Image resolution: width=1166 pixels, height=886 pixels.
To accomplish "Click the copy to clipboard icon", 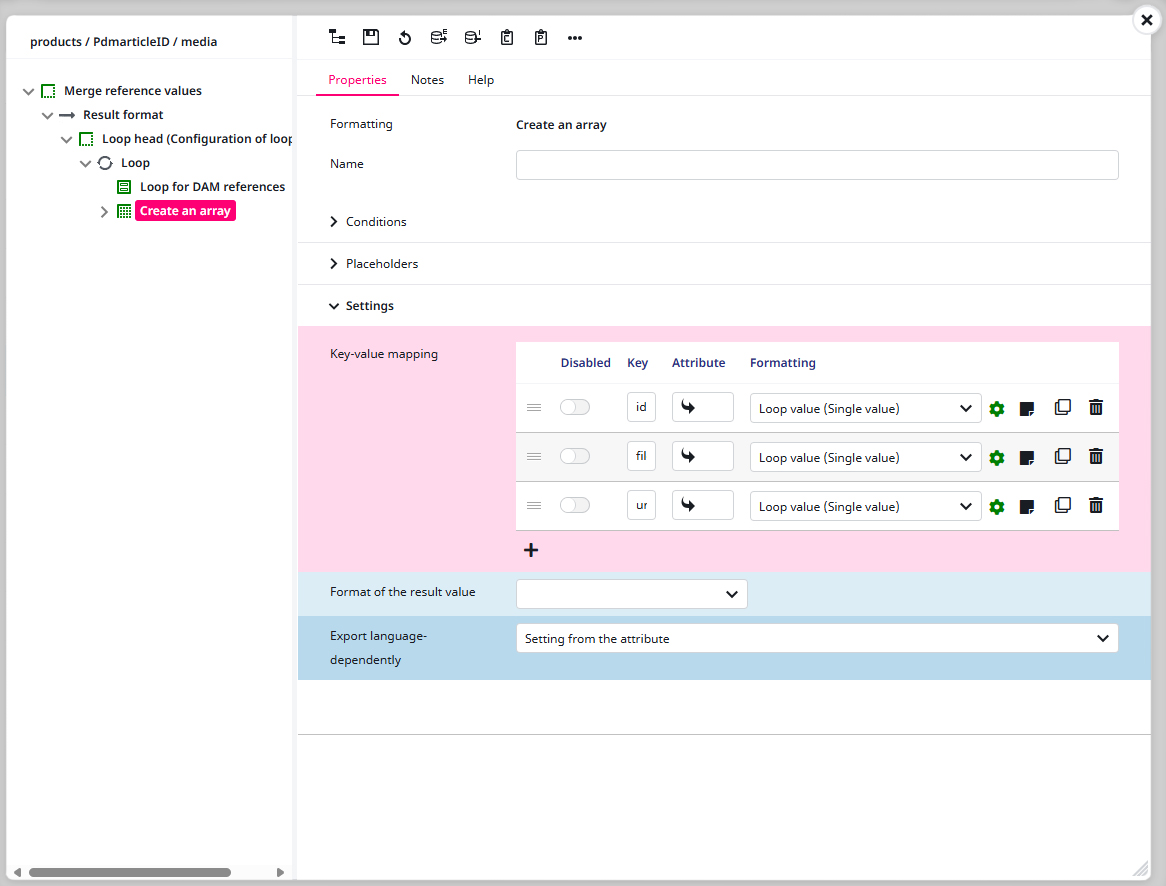I will (x=507, y=37).
